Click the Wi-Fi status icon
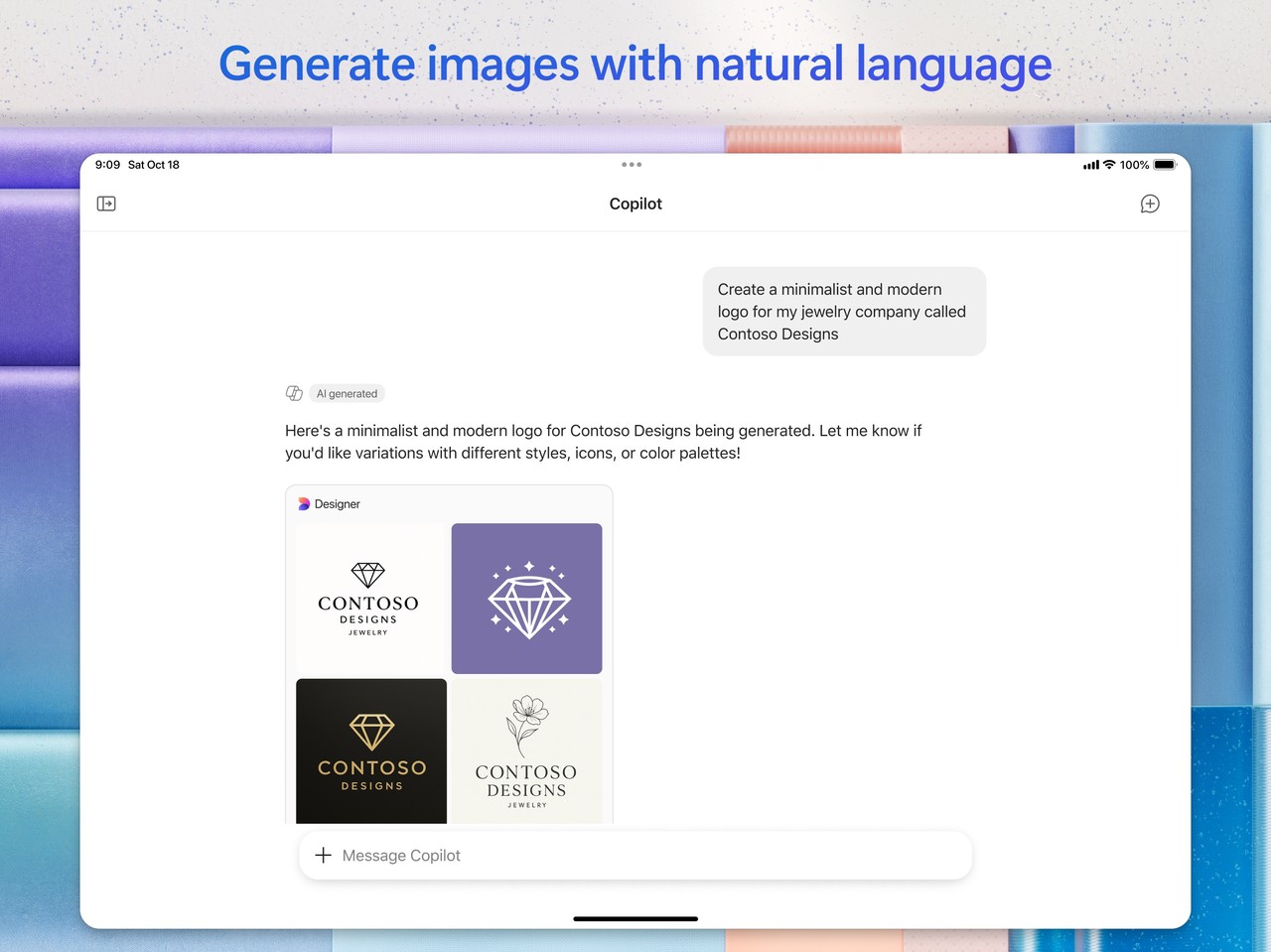The height and width of the screenshot is (952, 1271). (x=1109, y=165)
